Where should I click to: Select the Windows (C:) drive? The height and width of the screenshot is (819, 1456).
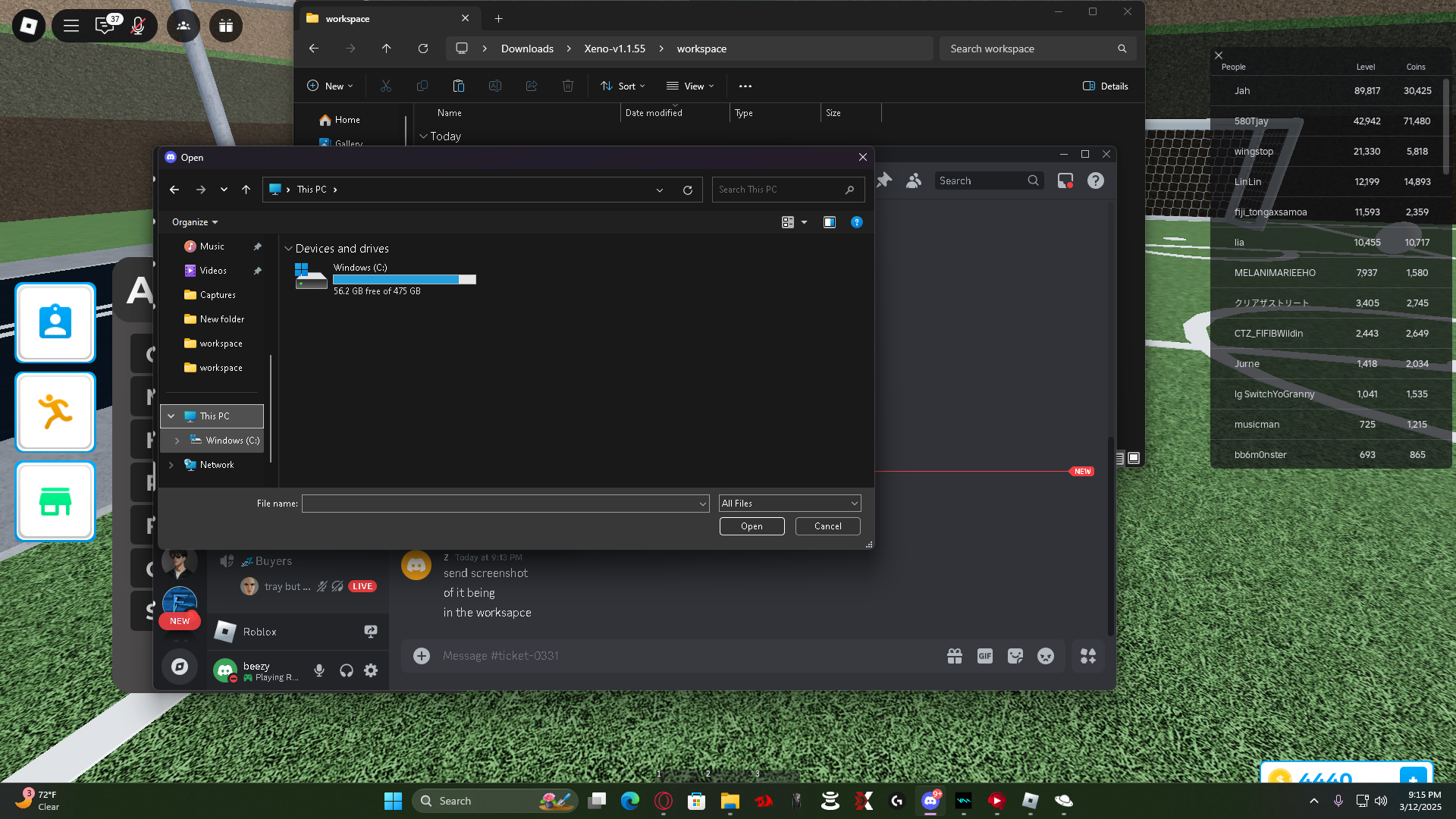(x=385, y=279)
